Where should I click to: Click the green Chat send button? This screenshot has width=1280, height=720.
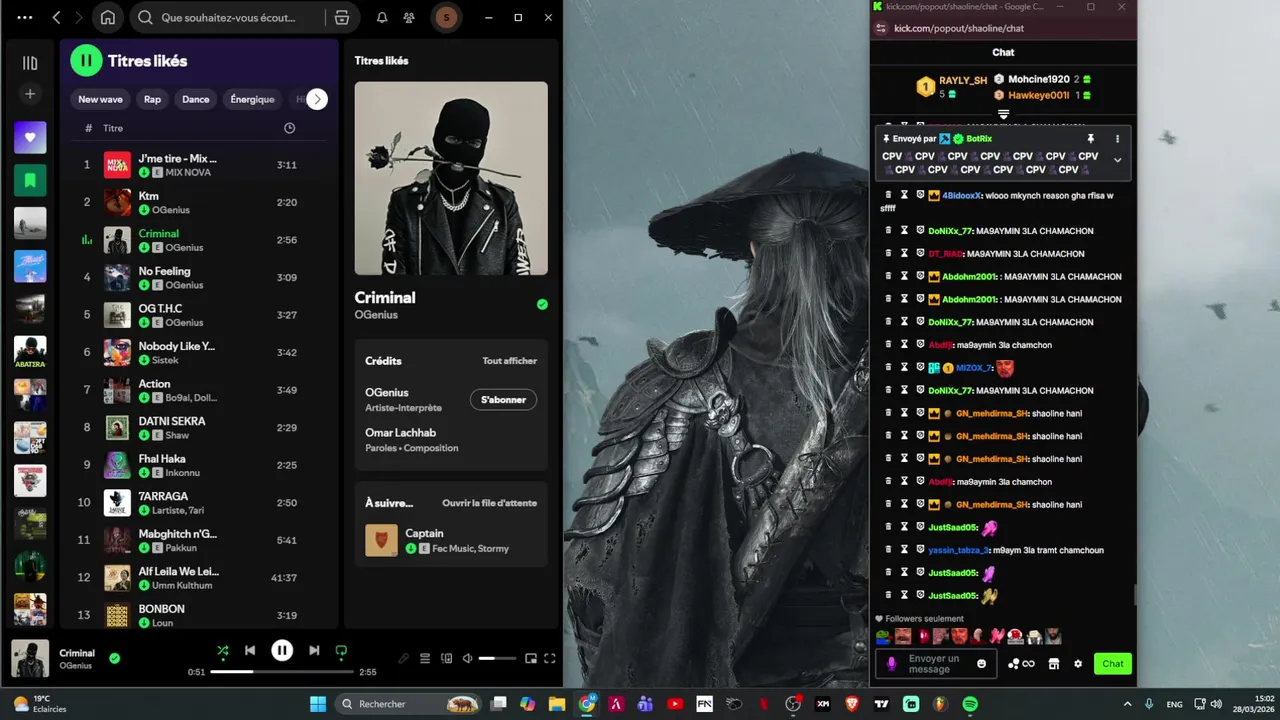point(1113,664)
